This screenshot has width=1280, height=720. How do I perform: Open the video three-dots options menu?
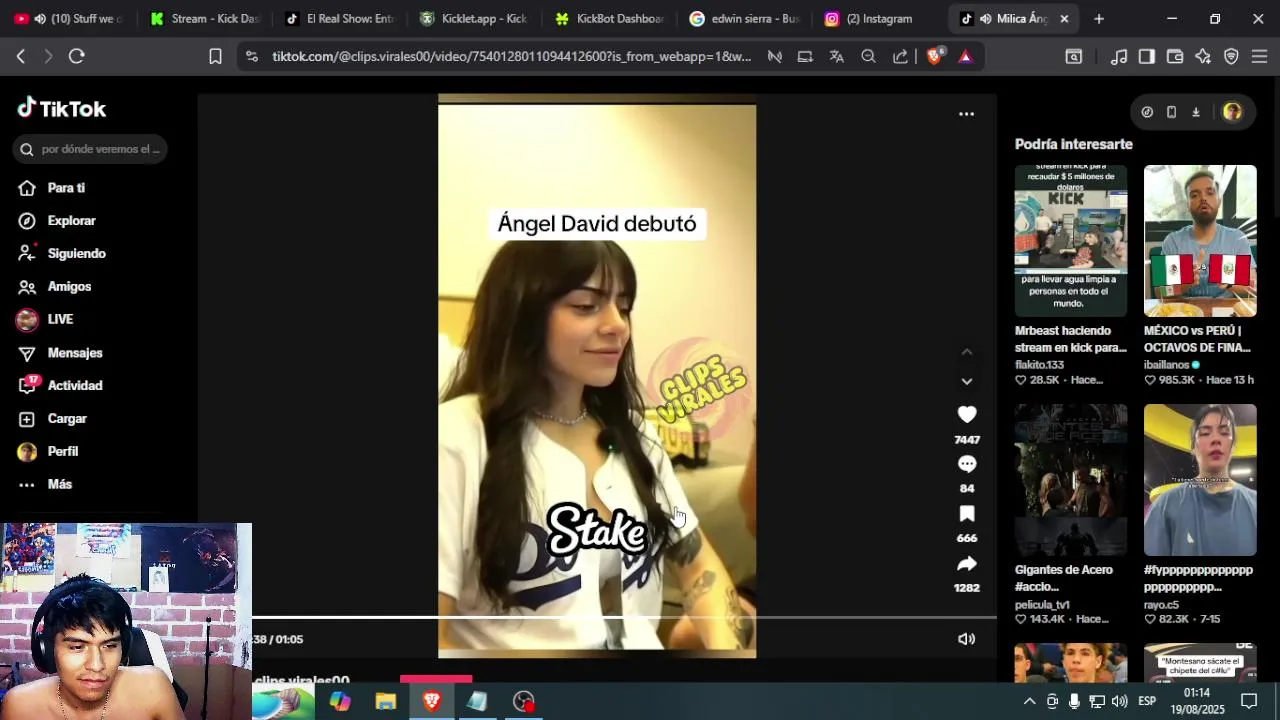[x=966, y=114]
